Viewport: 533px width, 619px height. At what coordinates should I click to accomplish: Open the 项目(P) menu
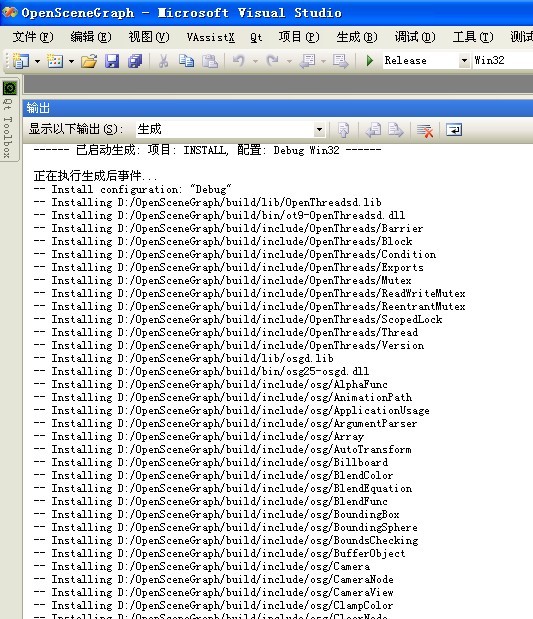299,37
